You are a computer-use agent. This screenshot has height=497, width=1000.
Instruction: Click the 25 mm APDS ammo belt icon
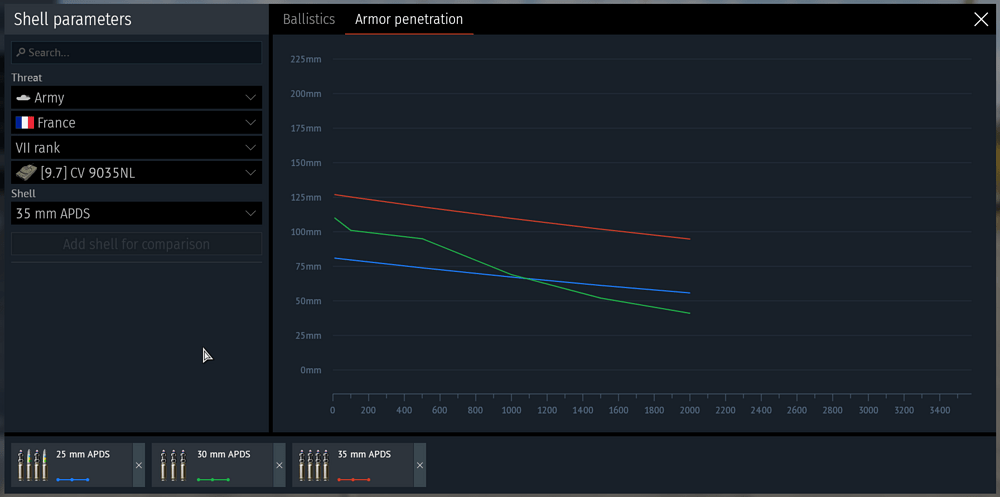32,465
